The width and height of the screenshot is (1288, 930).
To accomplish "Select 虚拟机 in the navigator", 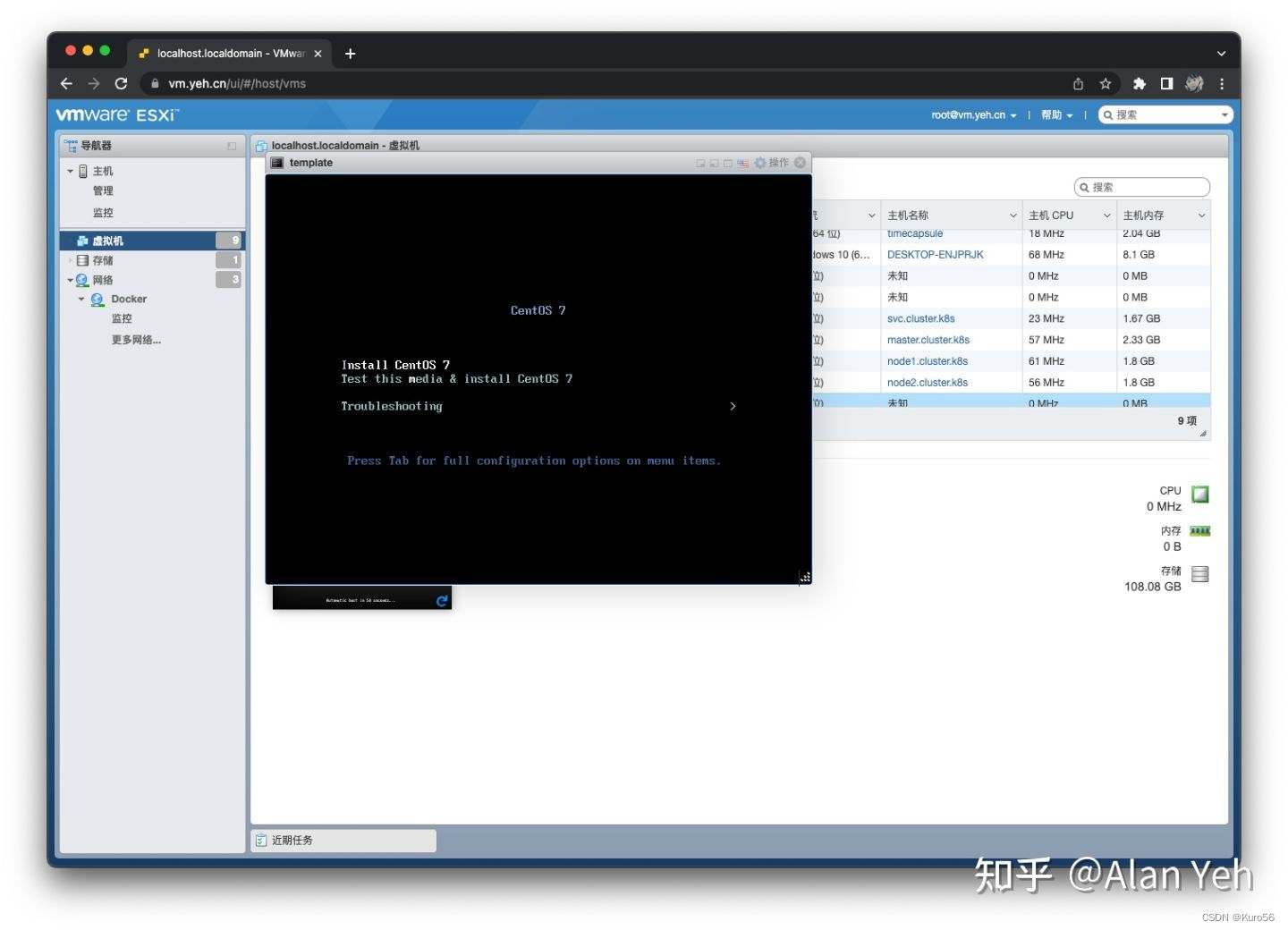I will coord(107,241).
